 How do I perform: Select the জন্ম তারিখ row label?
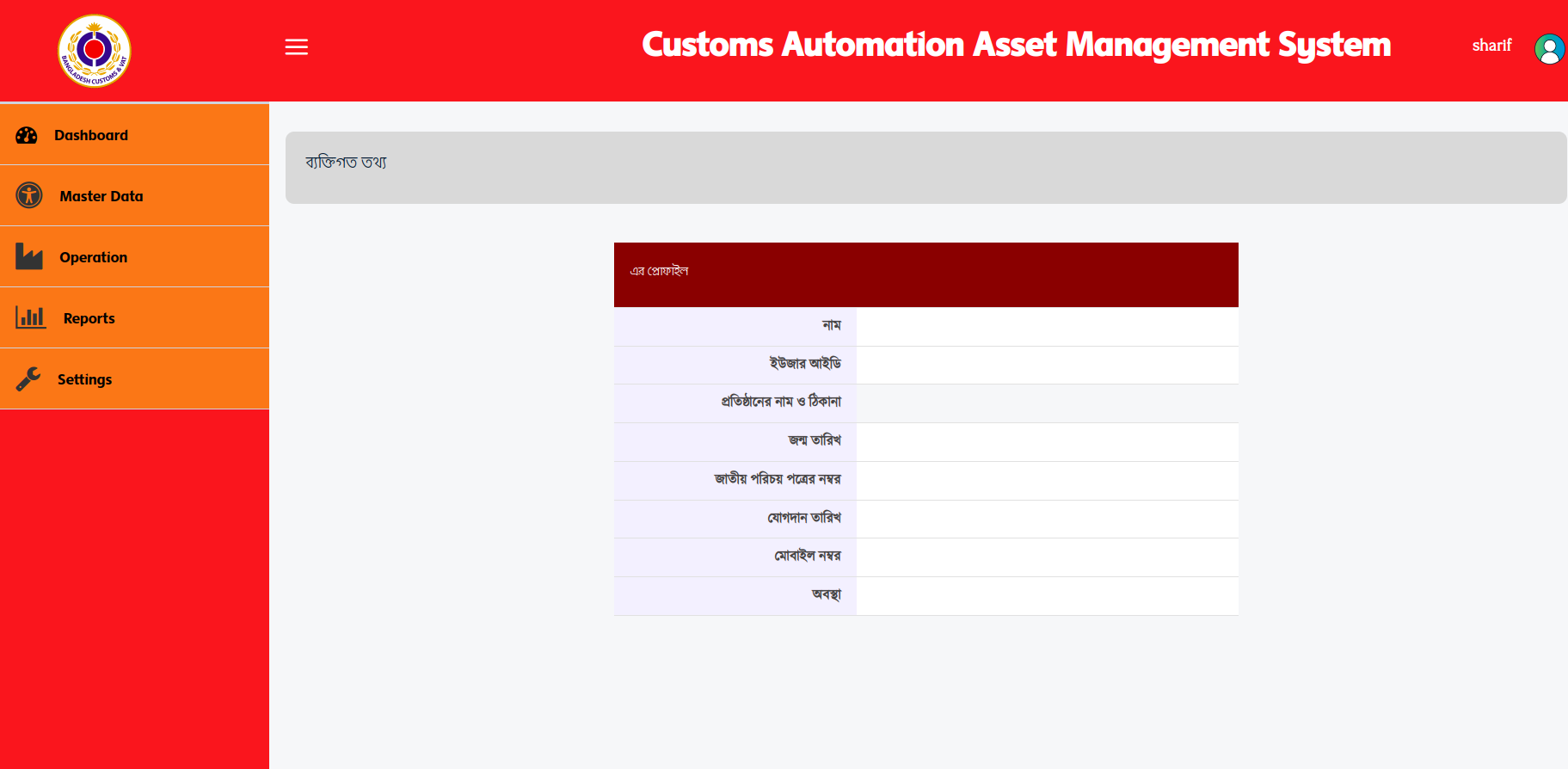(814, 440)
